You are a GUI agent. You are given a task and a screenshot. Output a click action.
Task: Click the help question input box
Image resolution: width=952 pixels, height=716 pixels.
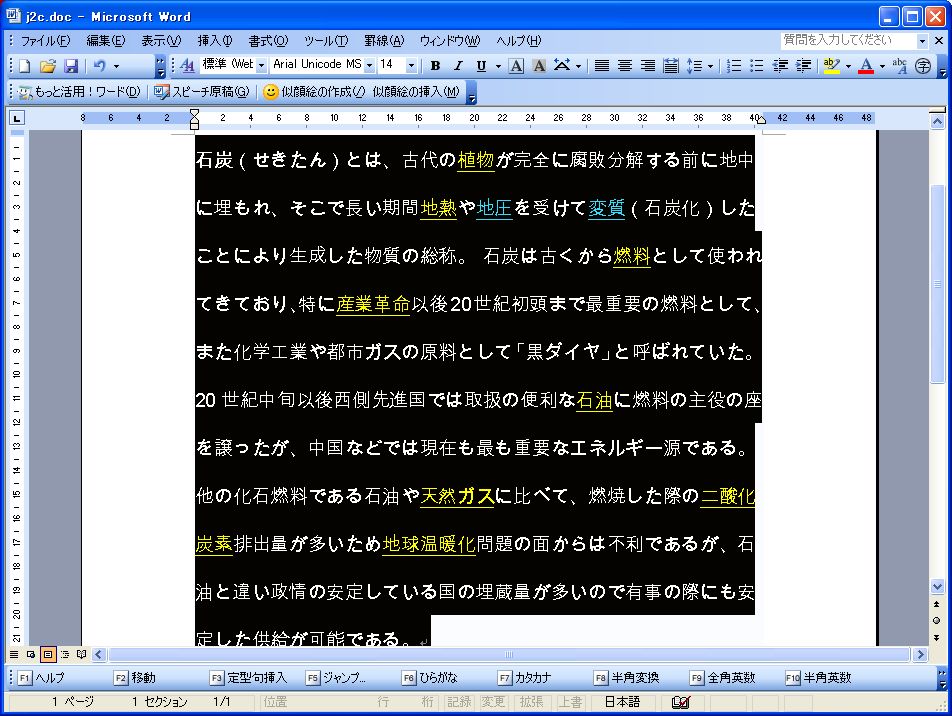[x=848, y=40]
